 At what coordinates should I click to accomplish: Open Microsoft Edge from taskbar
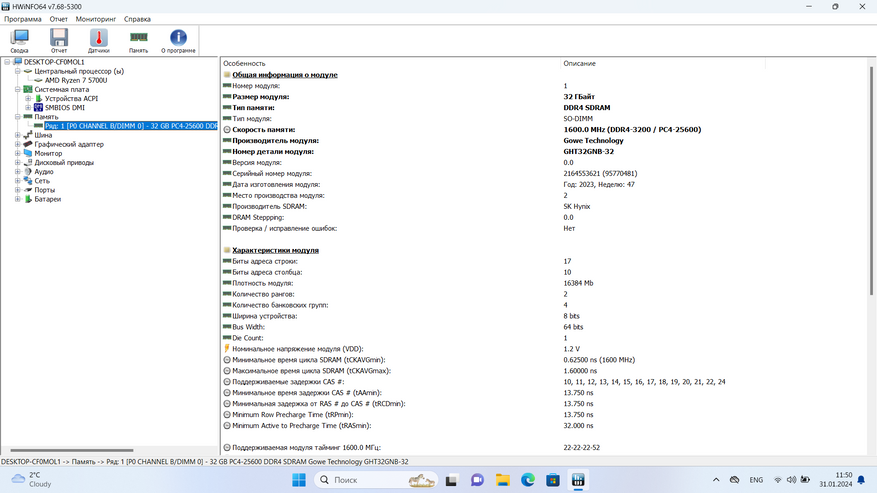[x=527, y=480]
